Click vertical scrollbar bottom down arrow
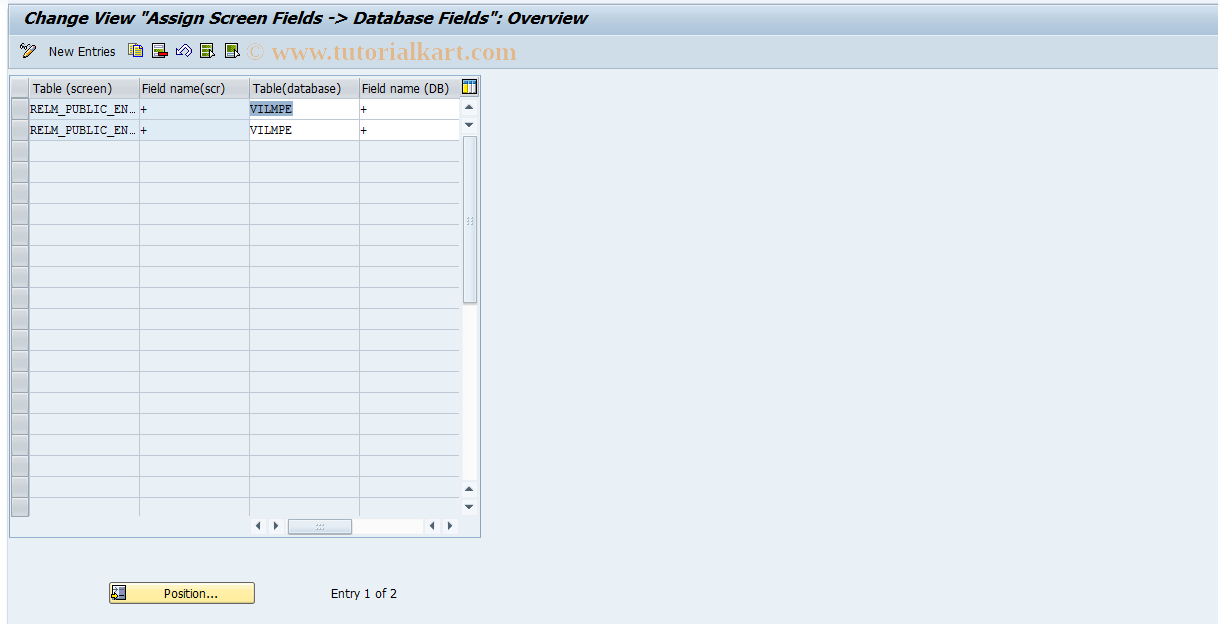This screenshot has width=1218, height=624. pyautogui.click(x=470, y=507)
